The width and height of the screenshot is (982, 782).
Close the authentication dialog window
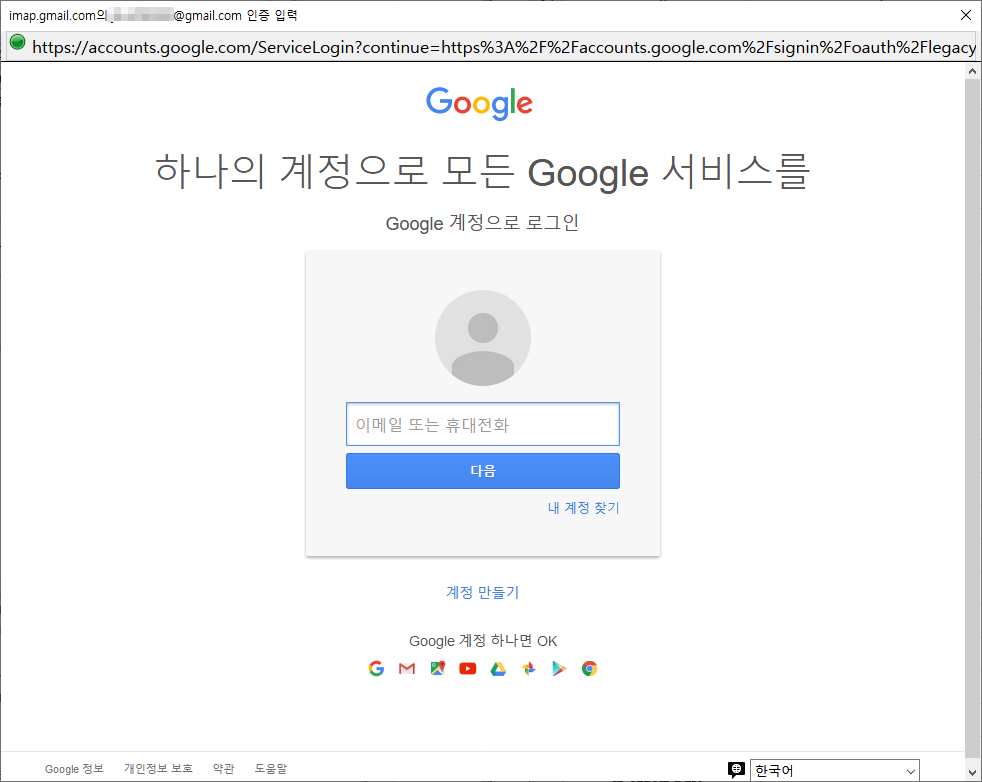[966, 15]
